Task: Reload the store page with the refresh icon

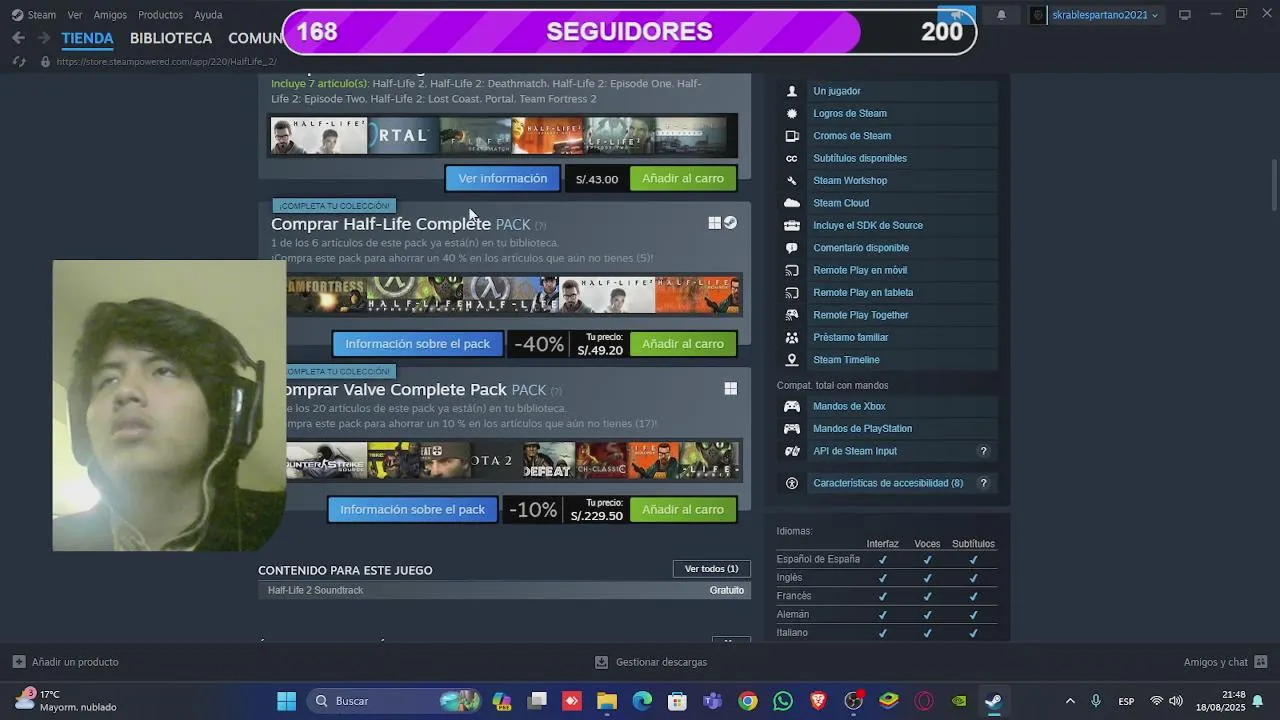Action: (18, 61)
